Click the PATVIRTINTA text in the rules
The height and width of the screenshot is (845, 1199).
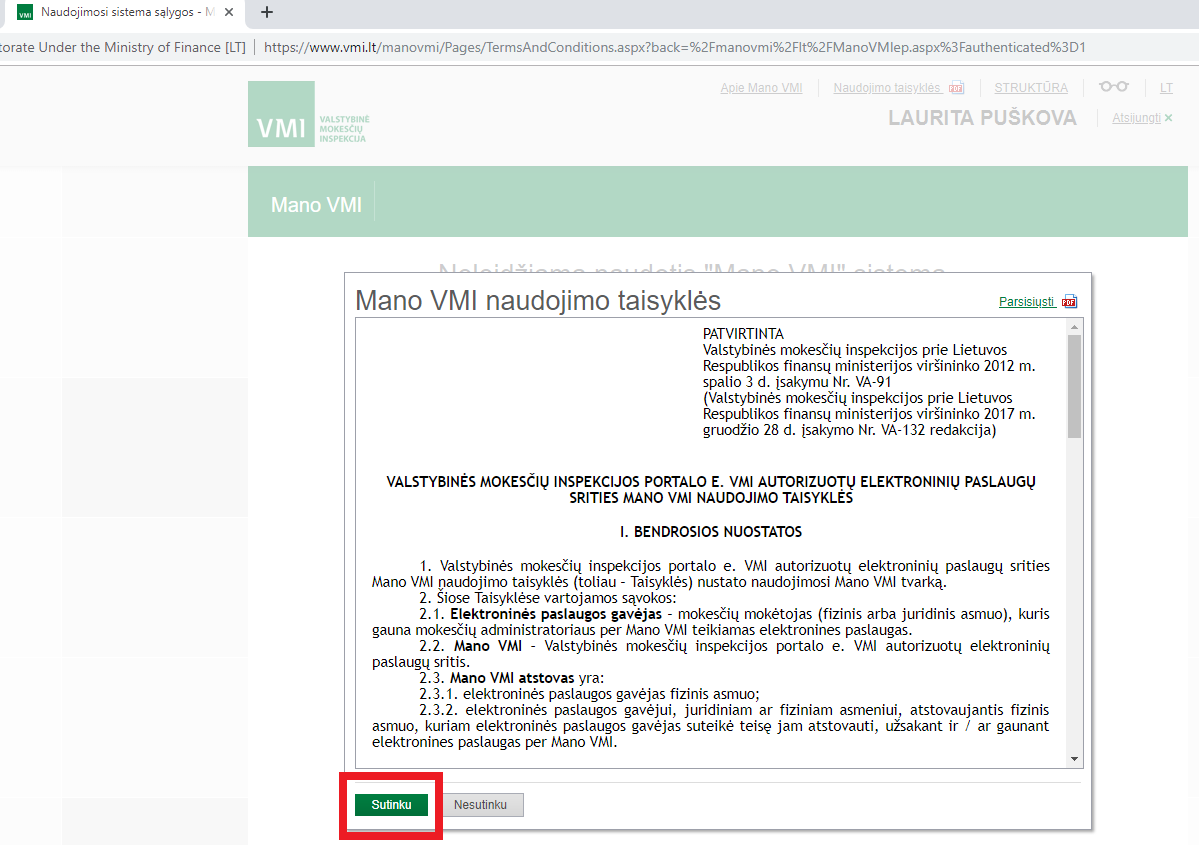[x=743, y=333]
